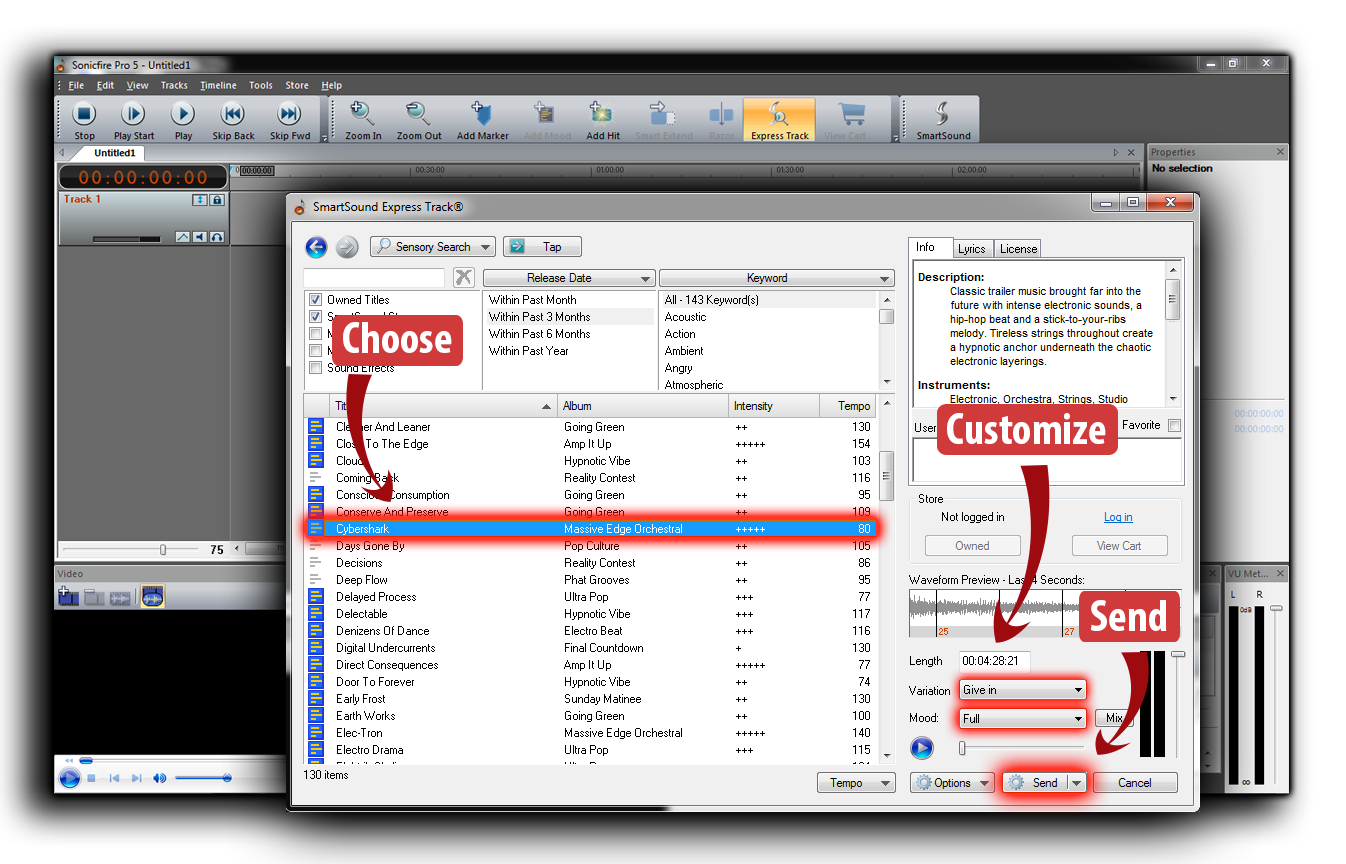Click the Add Marker toolbar icon

click(x=483, y=120)
